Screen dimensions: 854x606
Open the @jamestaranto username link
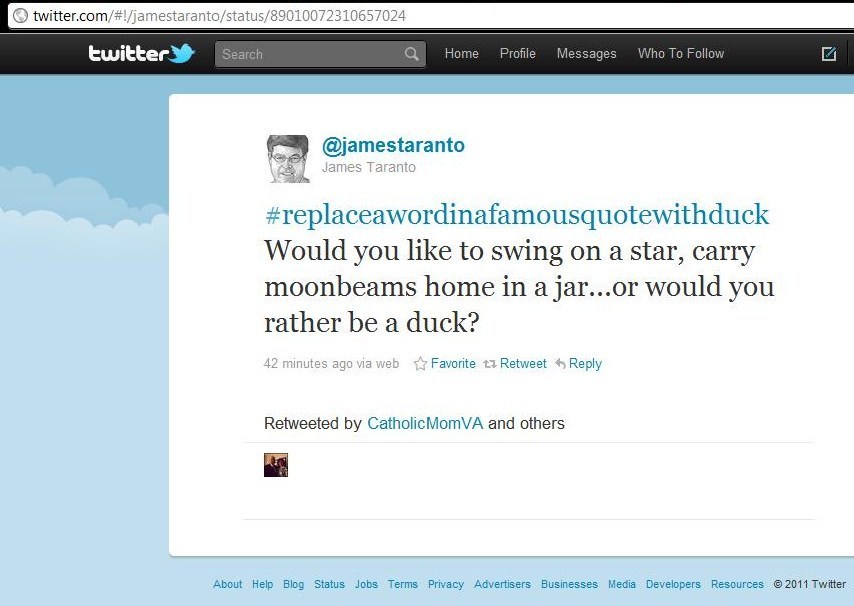(x=393, y=145)
